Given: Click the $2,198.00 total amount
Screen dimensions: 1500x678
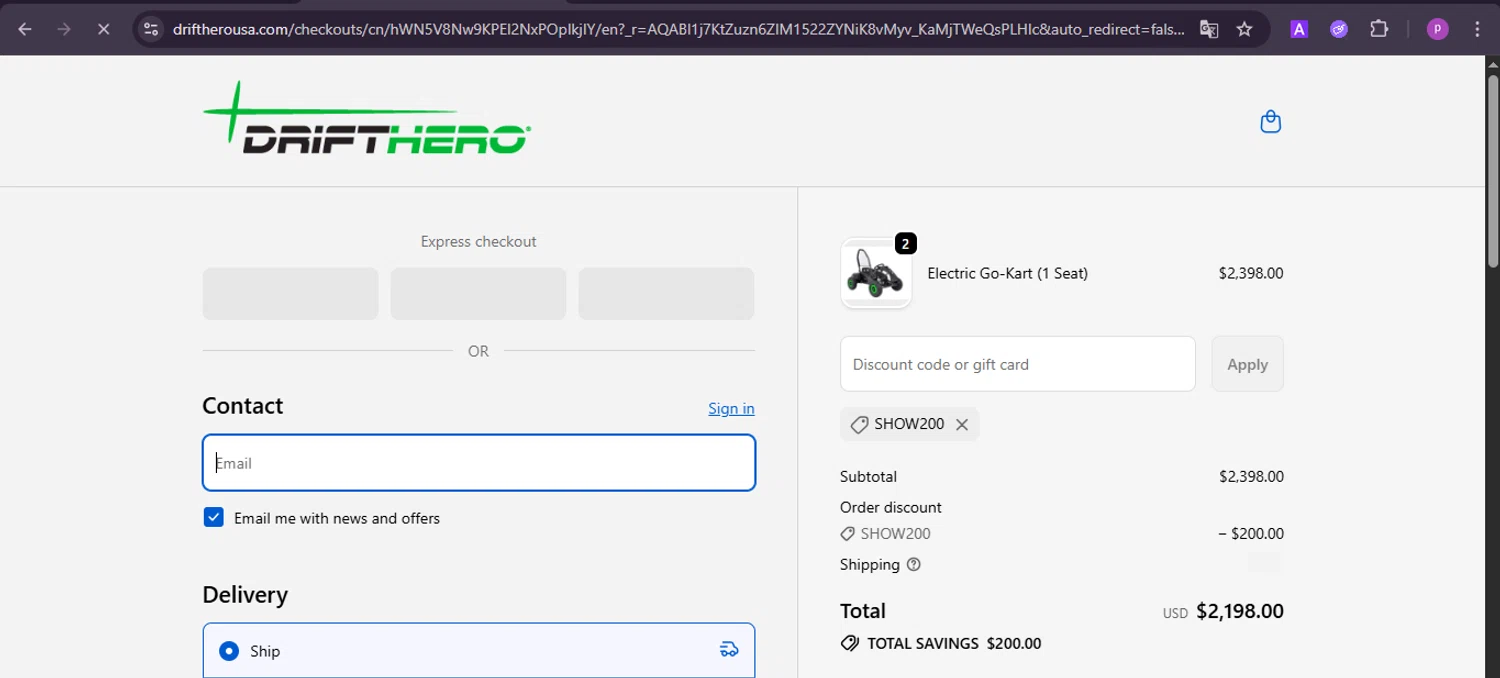Looking at the screenshot, I should 1240,611.
